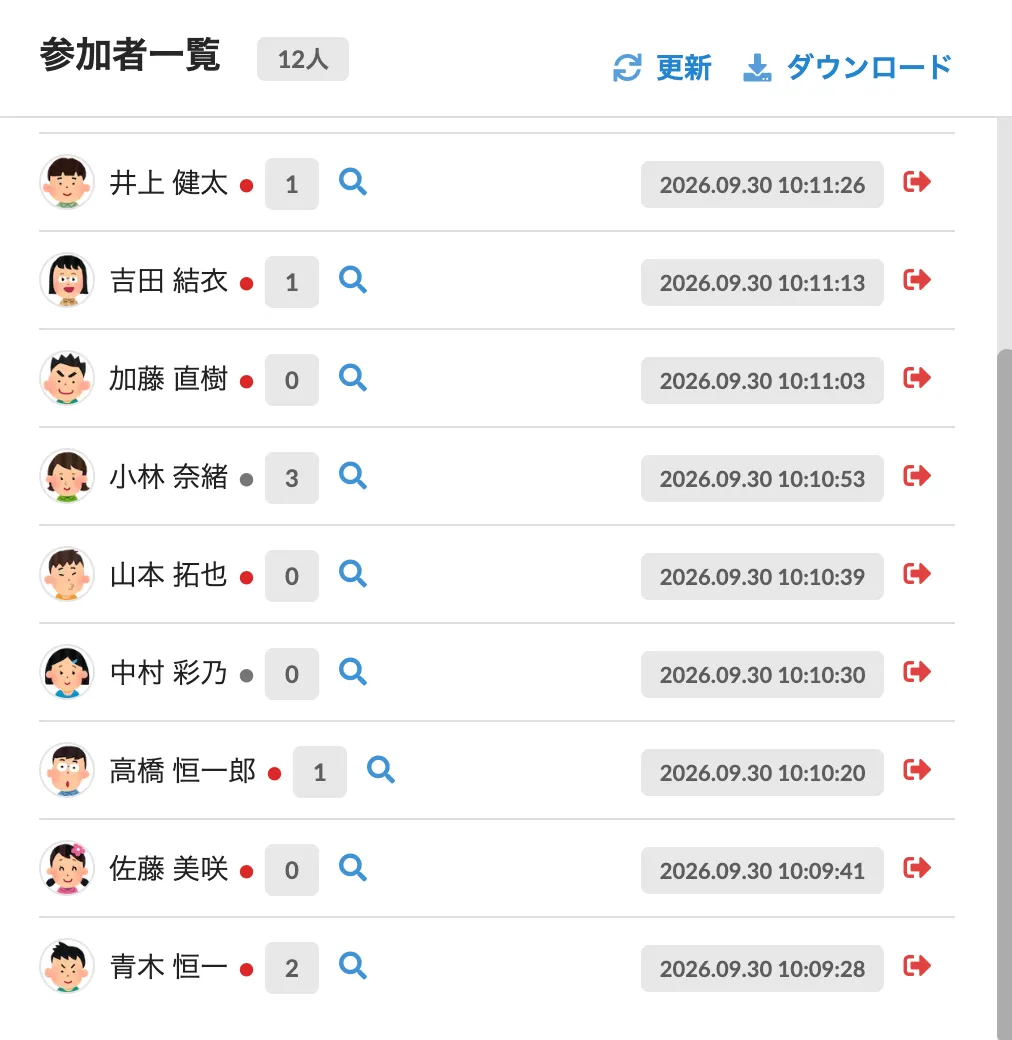Remove 中村 彩乃 with the red exit icon

pyautogui.click(x=917, y=672)
